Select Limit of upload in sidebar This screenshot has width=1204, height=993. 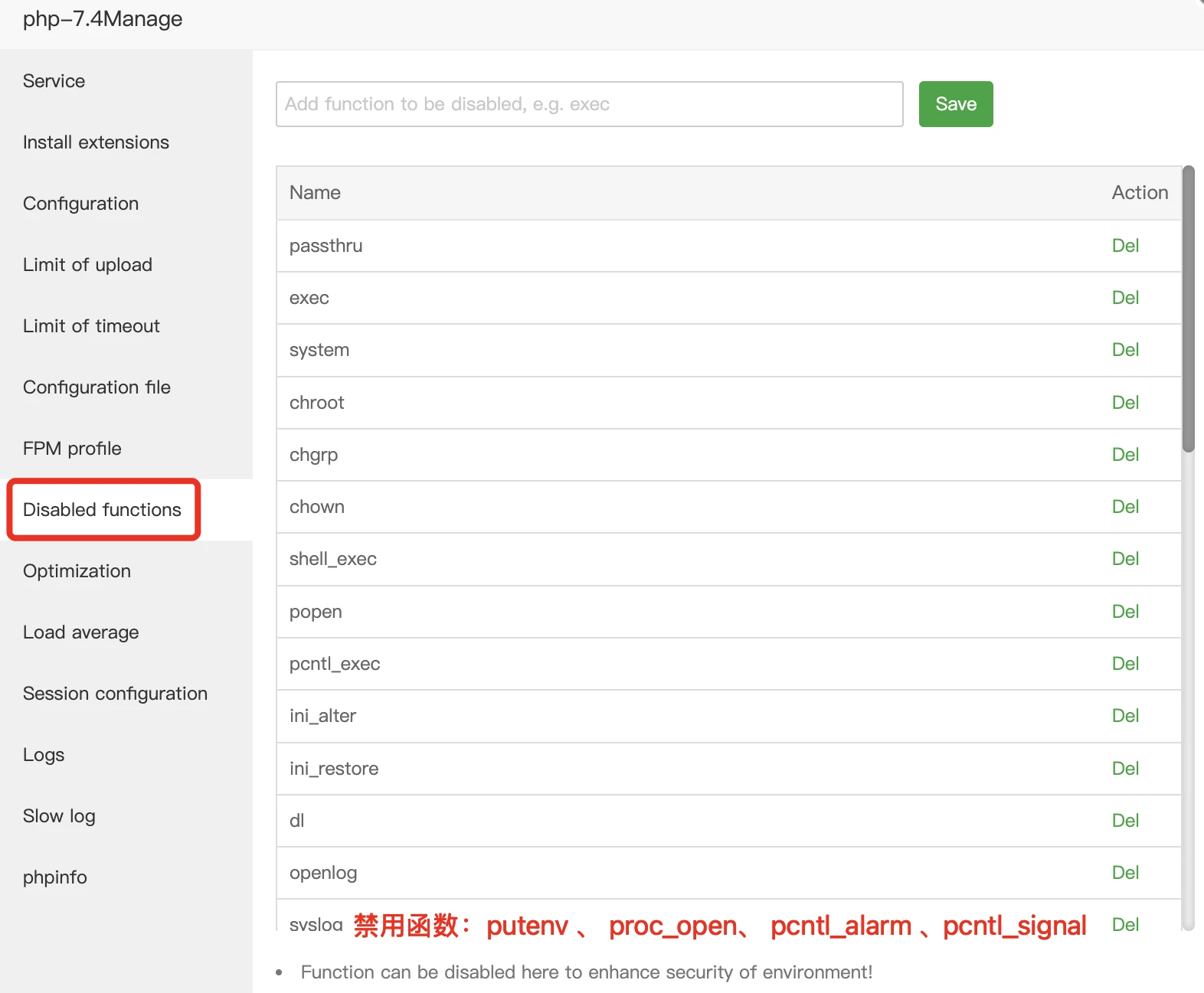(x=87, y=265)
